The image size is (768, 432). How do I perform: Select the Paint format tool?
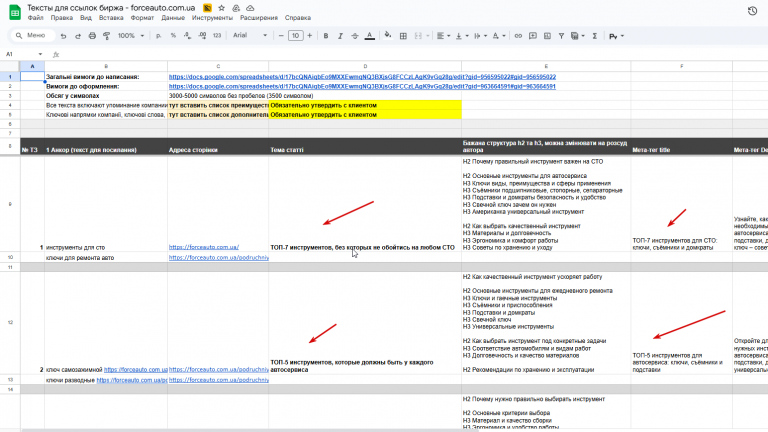click(106, 36)
